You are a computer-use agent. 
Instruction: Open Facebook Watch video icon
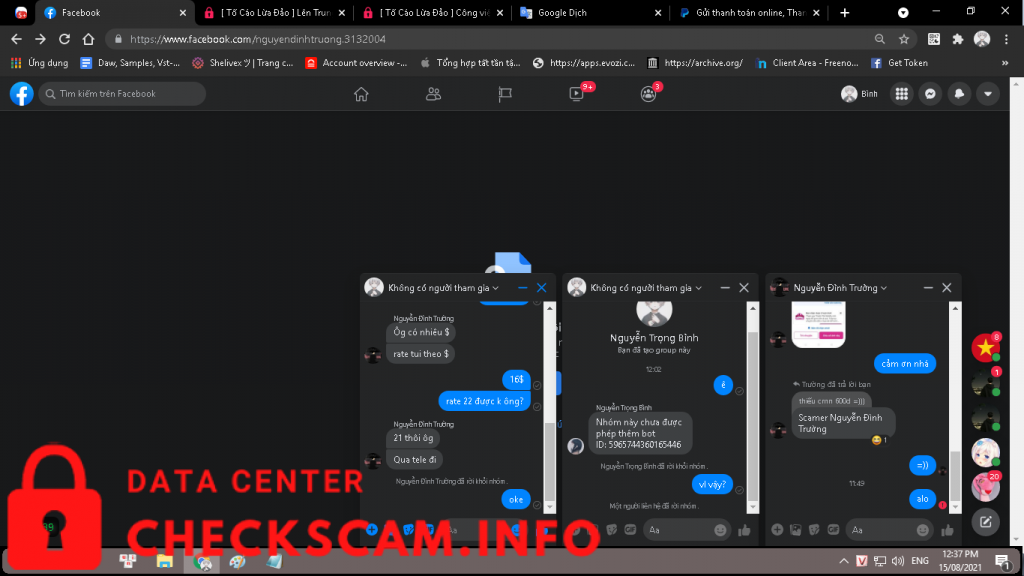point(576,94)
